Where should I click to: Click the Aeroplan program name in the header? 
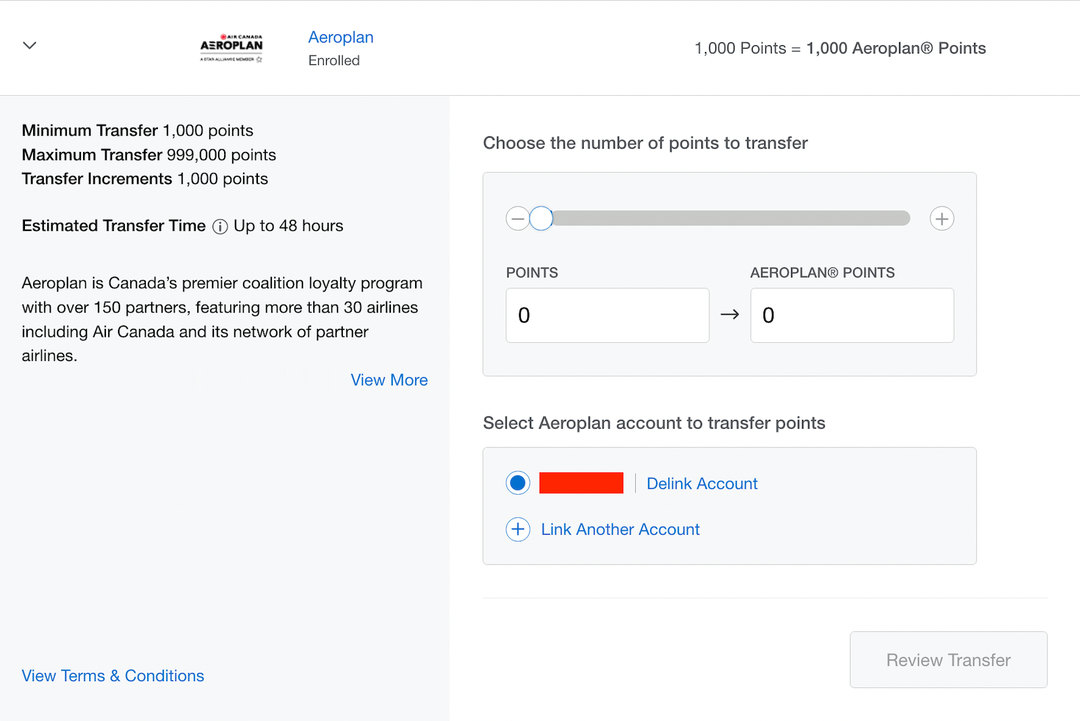click(x=340, y=37)
